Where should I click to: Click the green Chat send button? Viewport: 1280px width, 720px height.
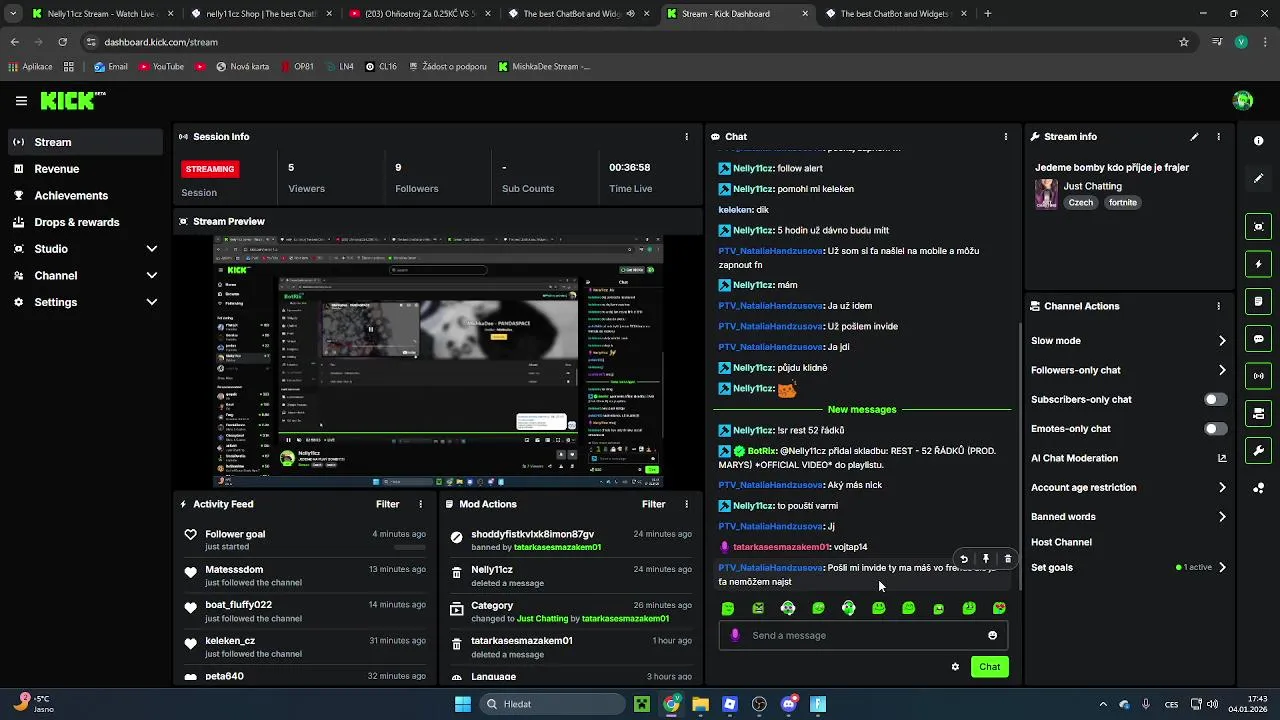tap(989, 667)
